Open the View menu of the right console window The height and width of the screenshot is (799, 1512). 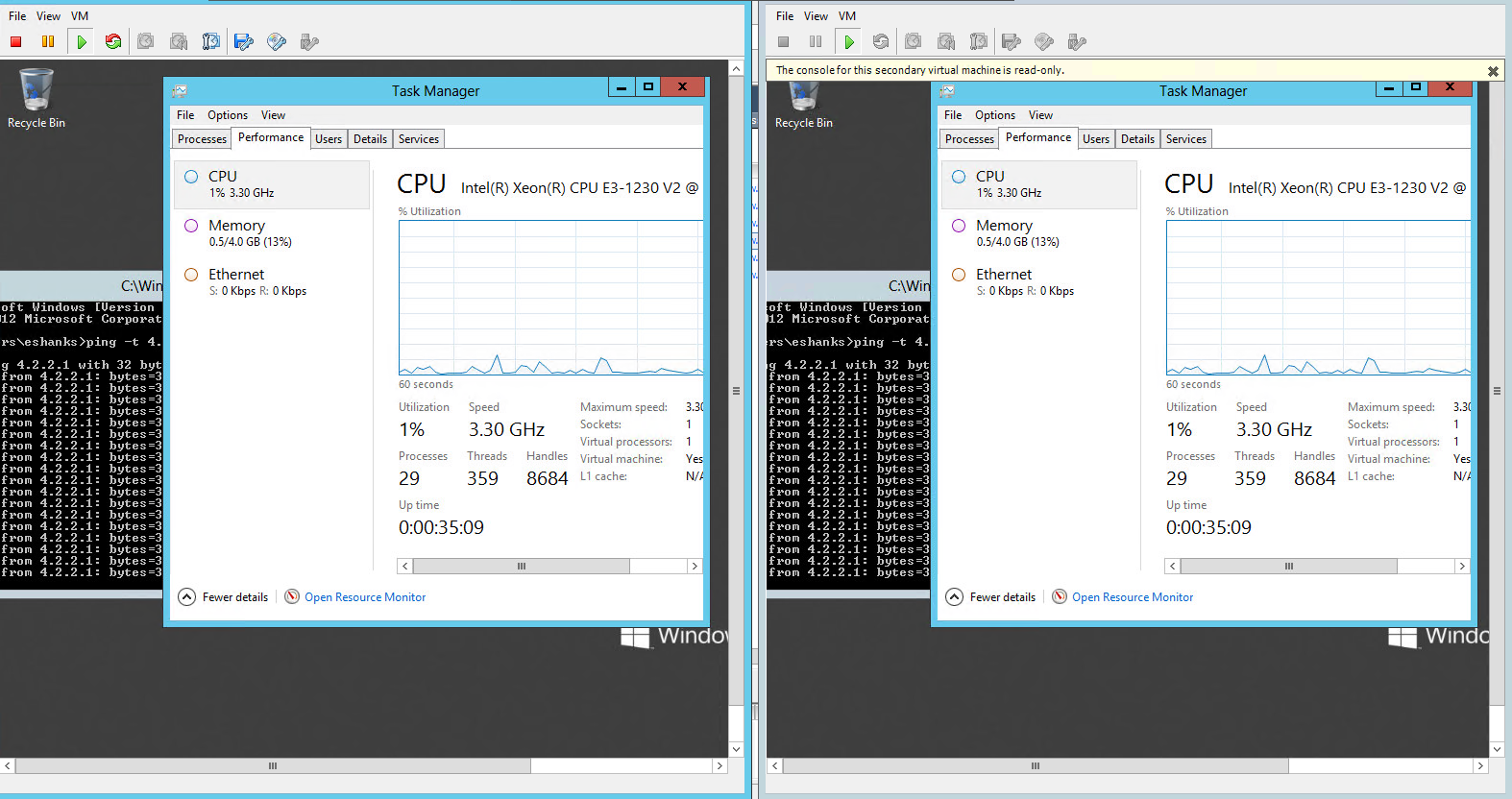click(816, 16)
